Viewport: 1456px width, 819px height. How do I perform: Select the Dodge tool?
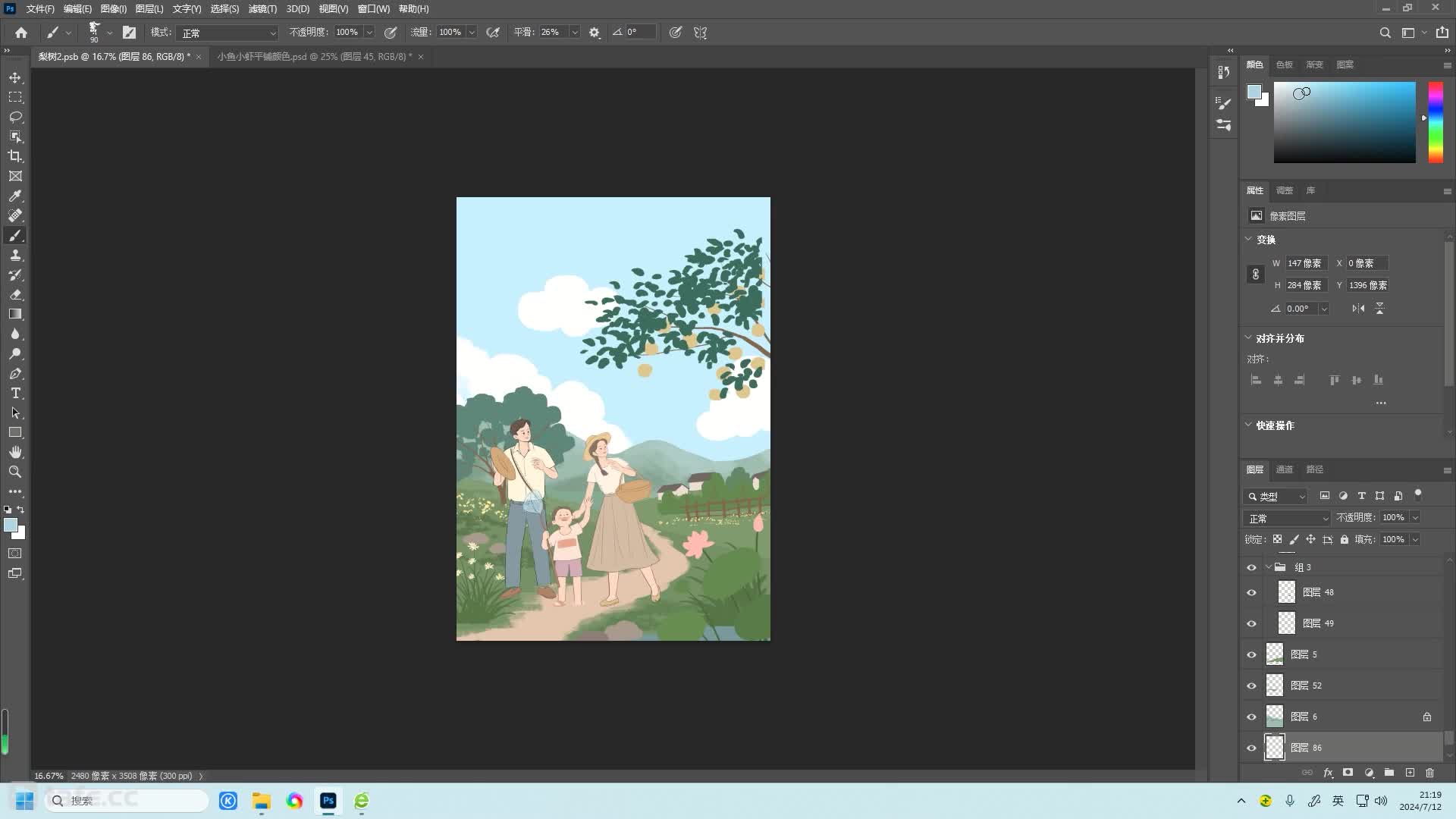(x=15, y=353)
